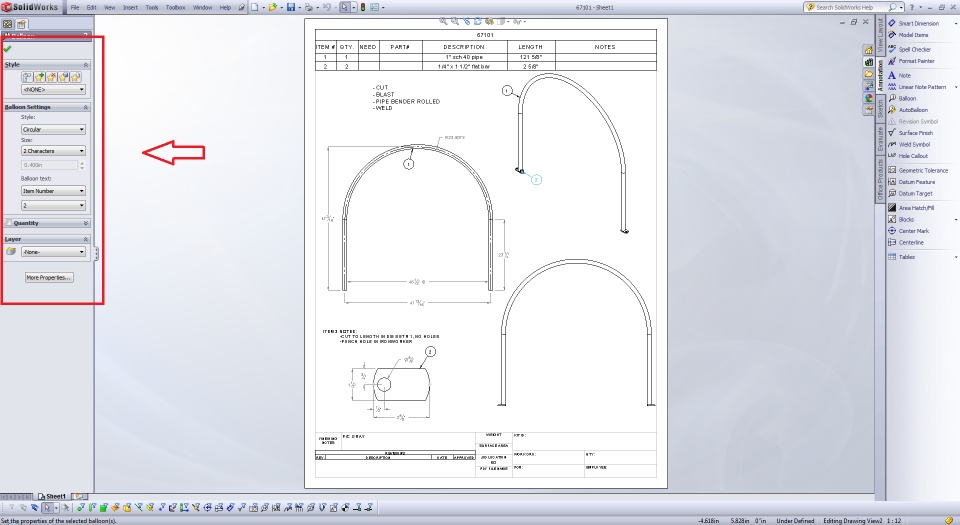Click the Print icon in toolbar
960x525 pixels.
[309, 7]
